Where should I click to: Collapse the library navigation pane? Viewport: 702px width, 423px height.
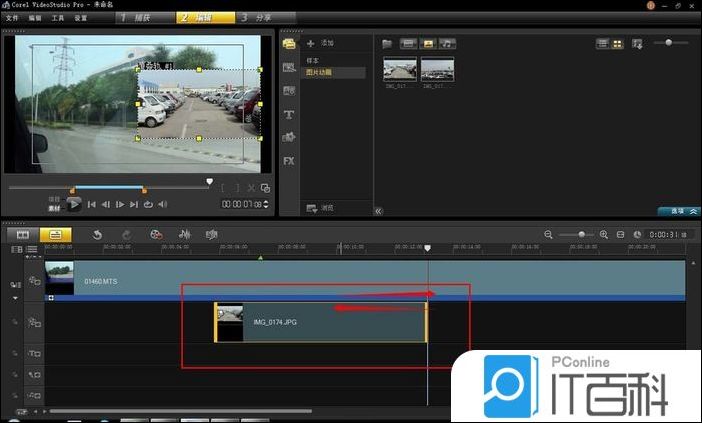(378, 211)
